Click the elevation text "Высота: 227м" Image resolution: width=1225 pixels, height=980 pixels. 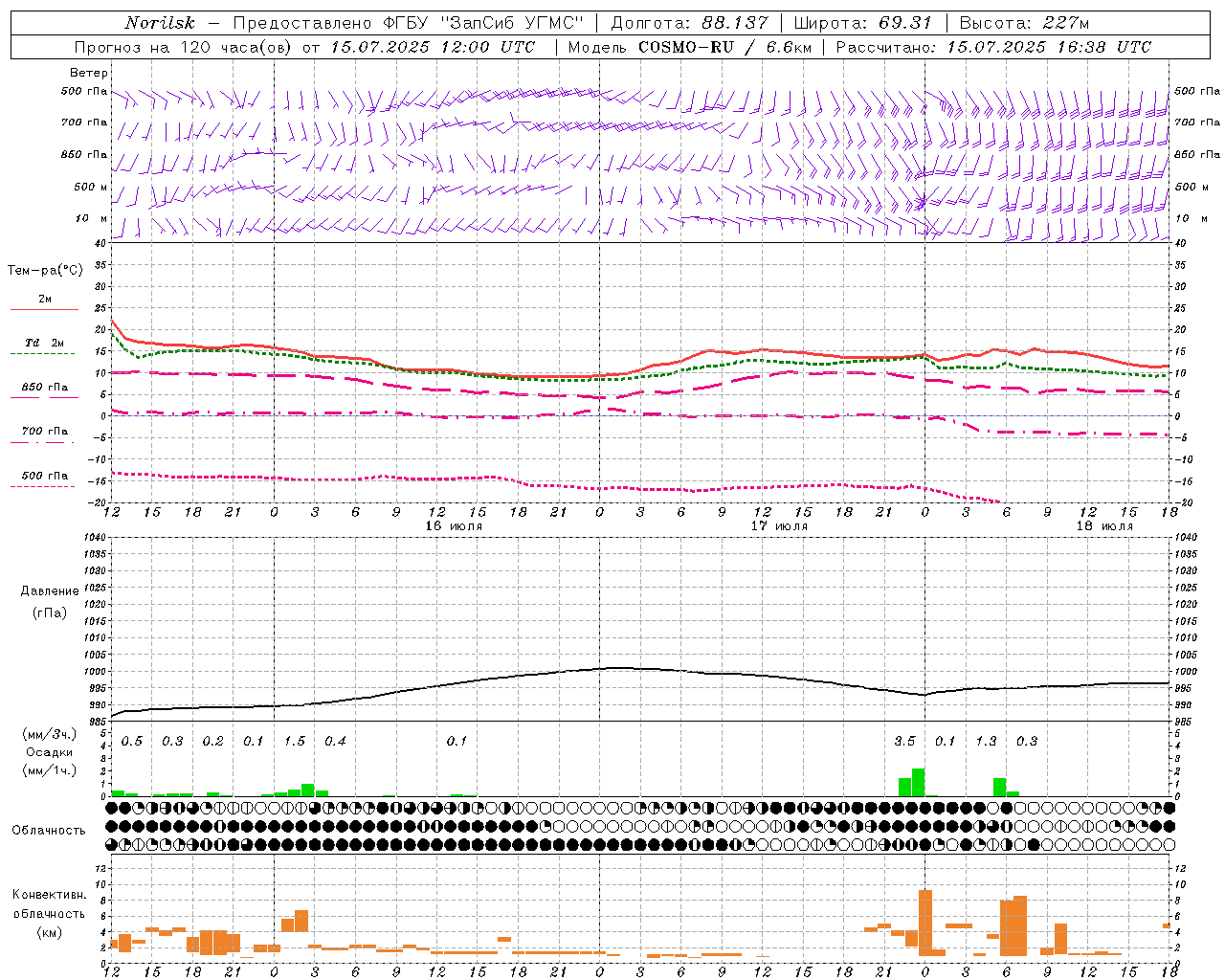click(1024, 23)
